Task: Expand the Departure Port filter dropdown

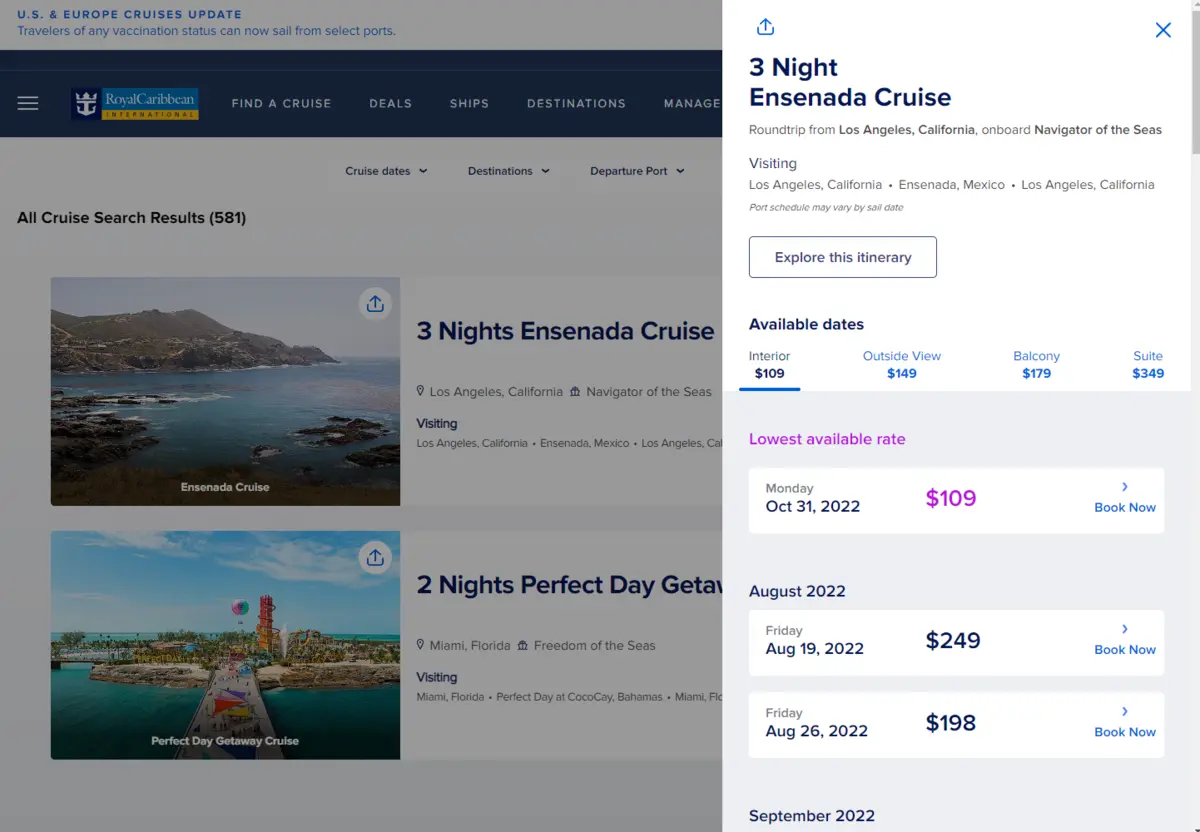Action: (x=637, y=171)
